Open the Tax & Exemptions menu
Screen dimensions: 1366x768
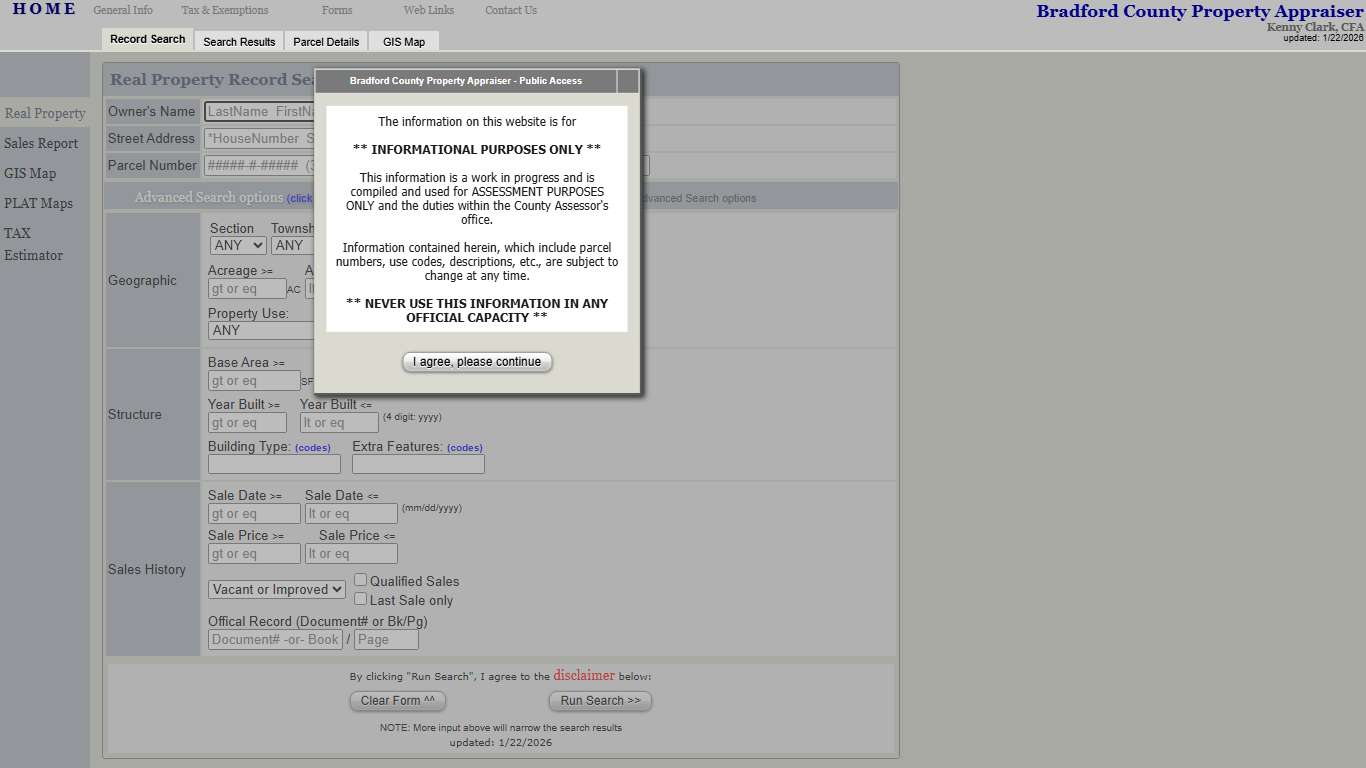tap(225, 10)
